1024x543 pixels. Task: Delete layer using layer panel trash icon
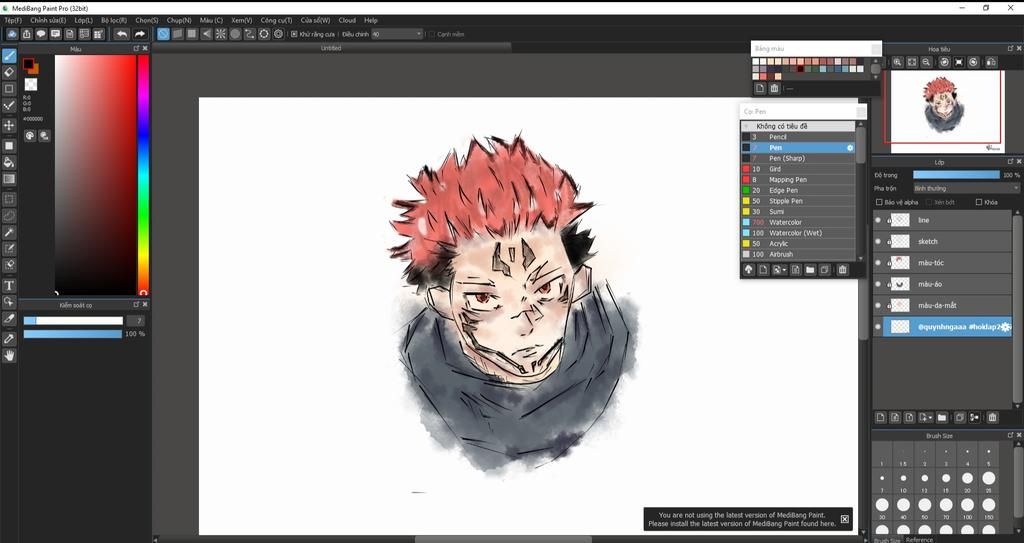click(x=992, y=418)
